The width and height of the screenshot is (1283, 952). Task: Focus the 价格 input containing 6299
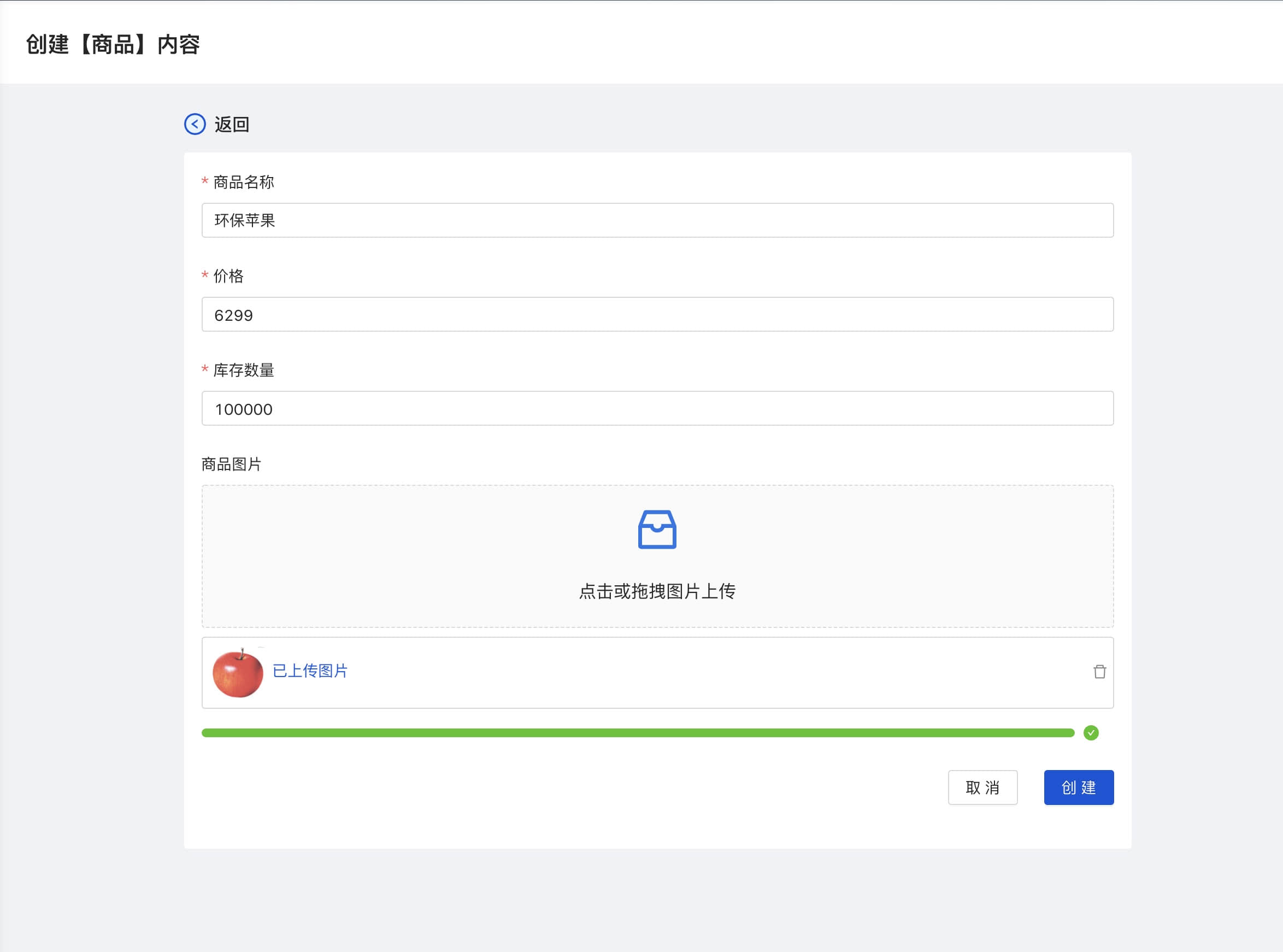(x=657, y=315)
